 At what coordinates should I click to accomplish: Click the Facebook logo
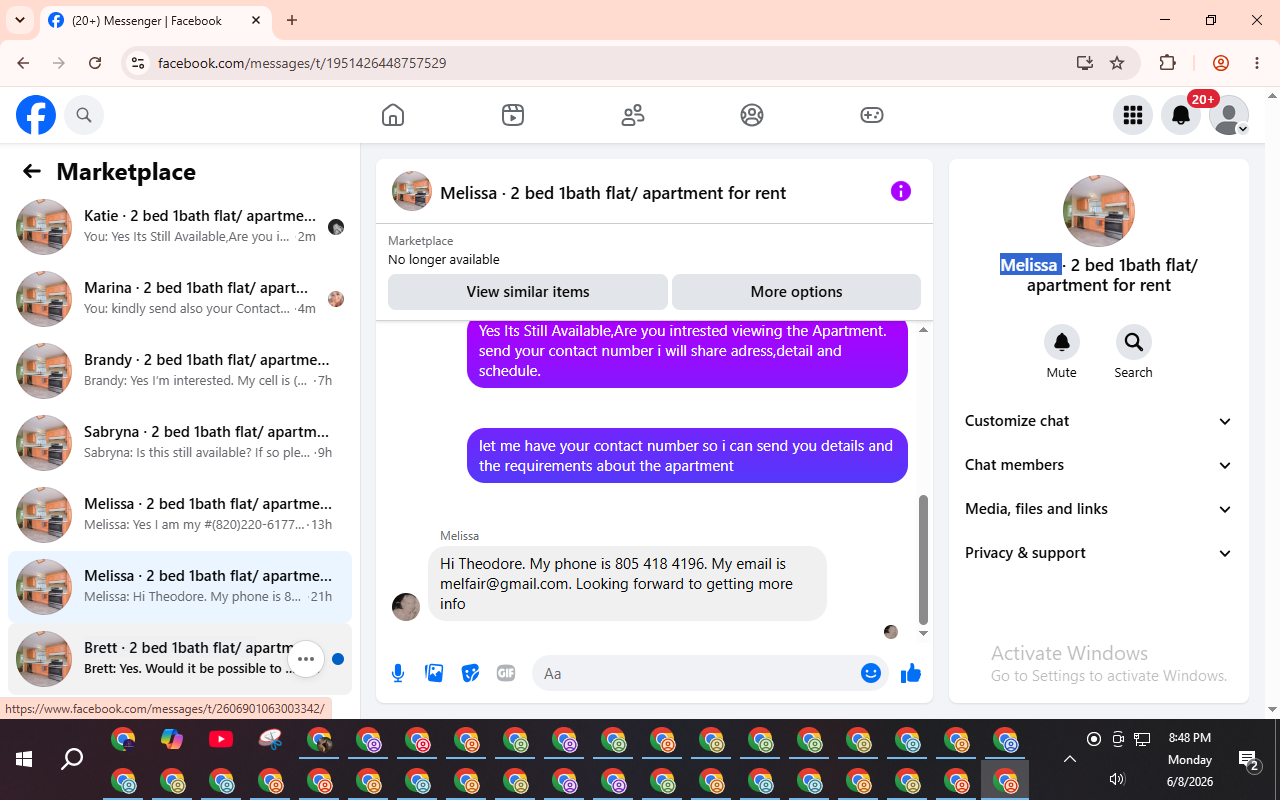[36, 115]
